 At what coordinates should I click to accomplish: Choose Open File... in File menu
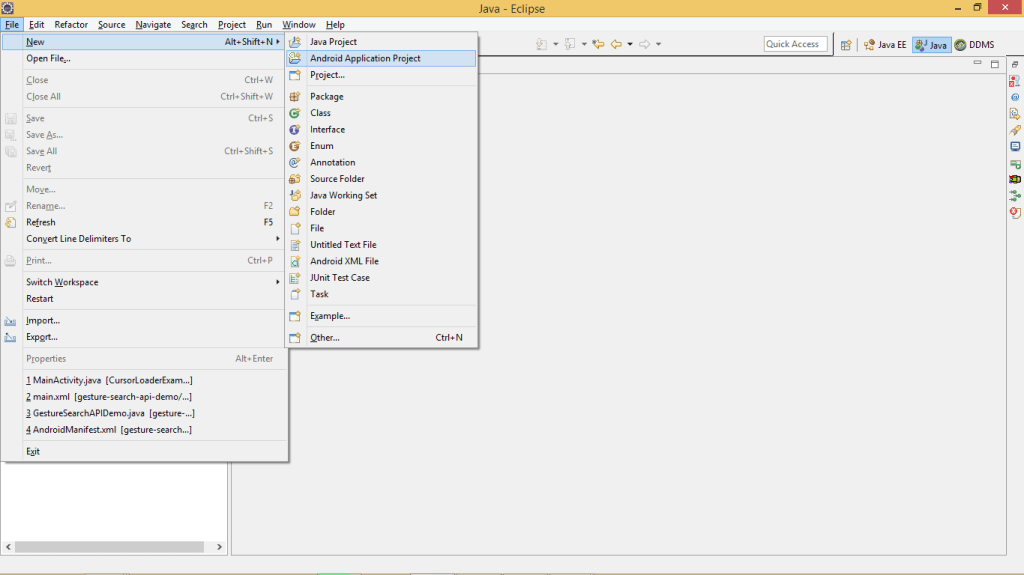coord(144,58)
